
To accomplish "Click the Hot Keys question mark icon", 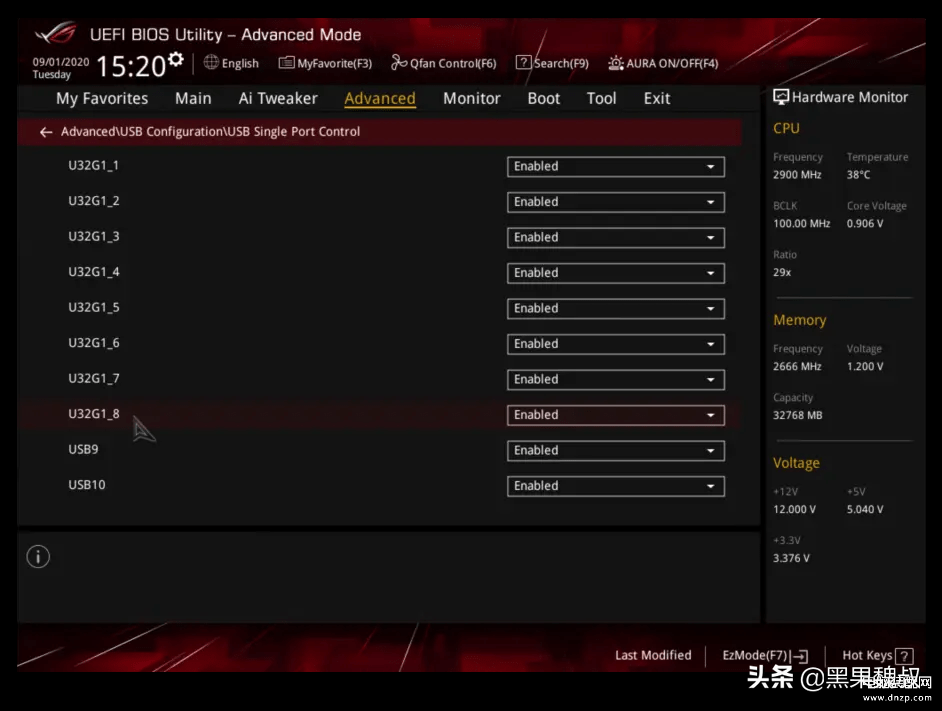I will [x=904, y=656].
